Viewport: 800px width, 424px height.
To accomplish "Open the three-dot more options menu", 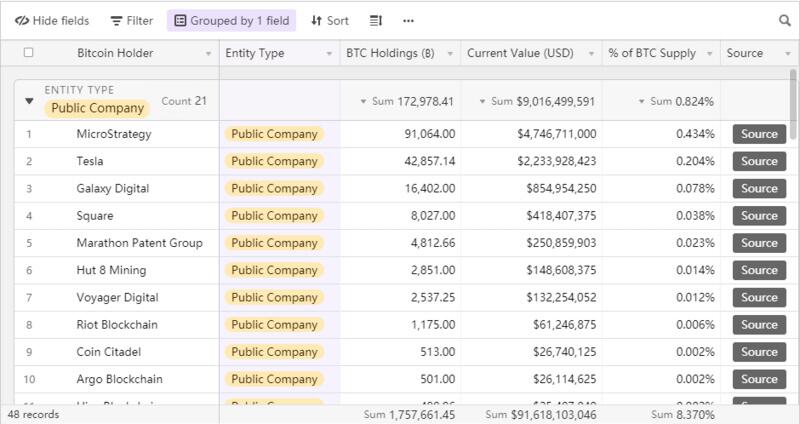I will [x=408, y=20].
